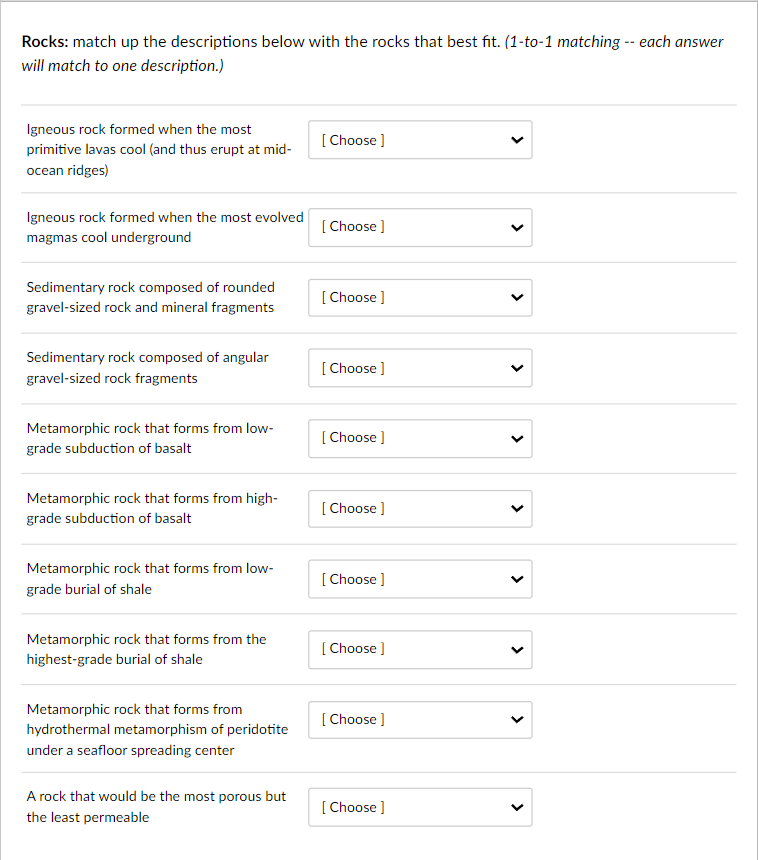Click the bold "Rocks:" heading text
The height and width of the screenshot is (860, 758).
click(45, 42)
